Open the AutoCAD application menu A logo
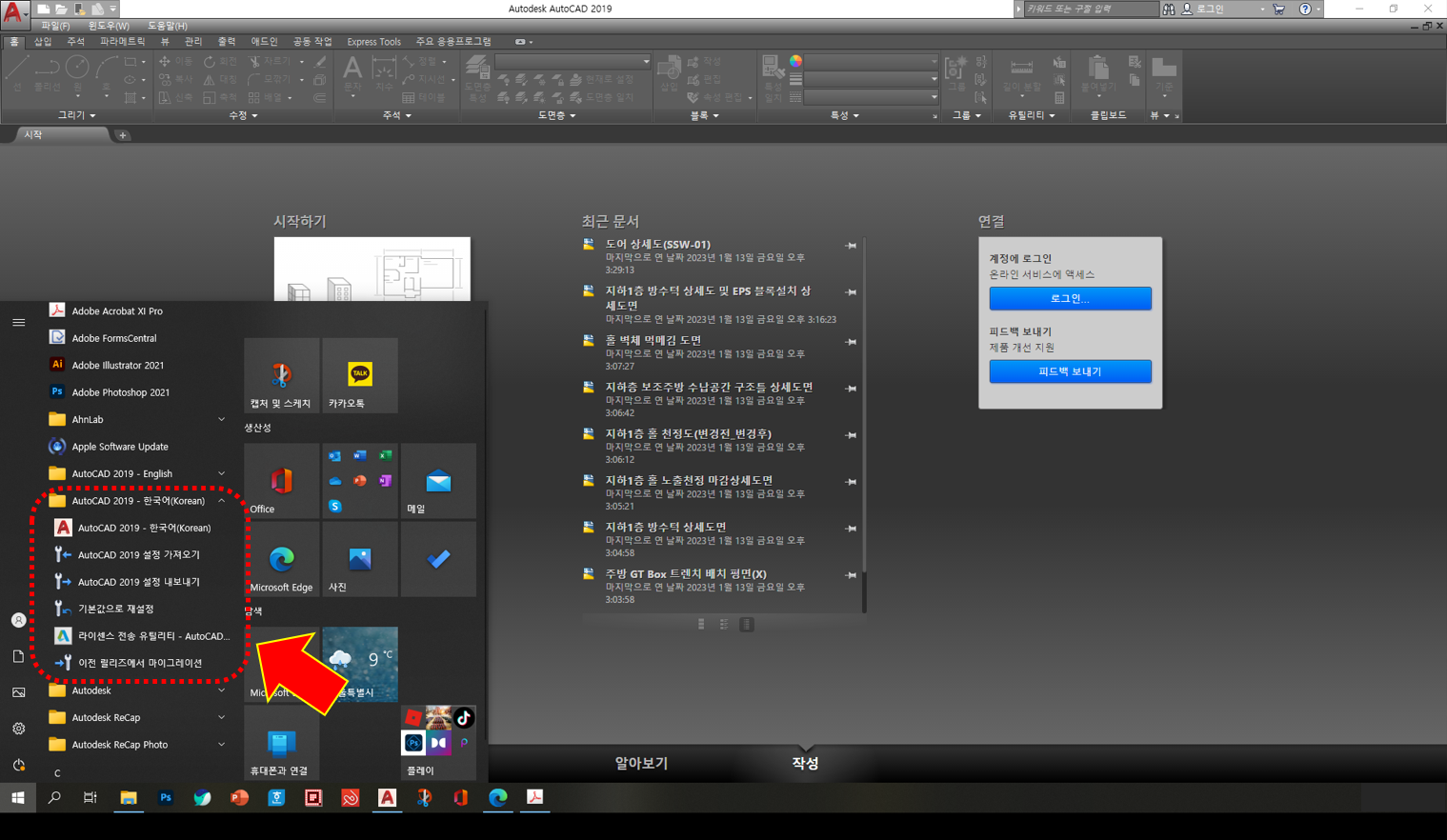 [13, 12]
